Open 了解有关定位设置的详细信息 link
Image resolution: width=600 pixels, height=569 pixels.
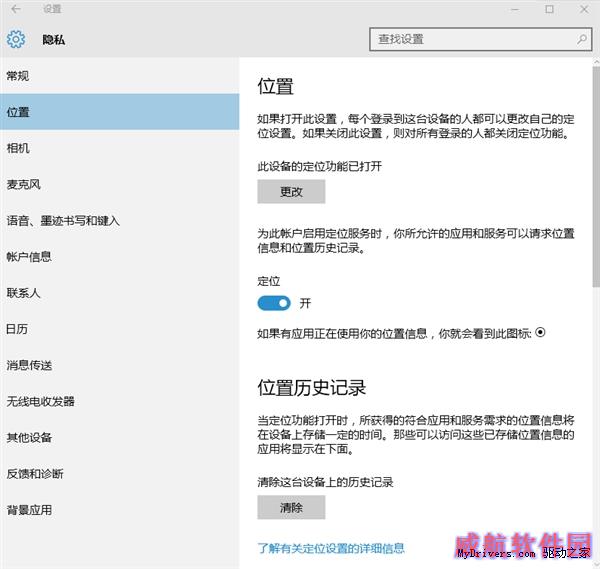pyautogui.click(x=331, y=548)
